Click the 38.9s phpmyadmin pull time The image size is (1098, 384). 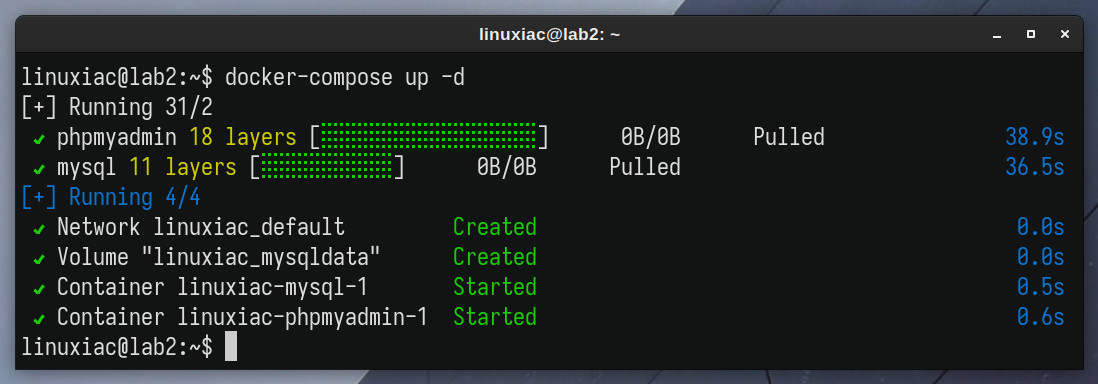1035,137
